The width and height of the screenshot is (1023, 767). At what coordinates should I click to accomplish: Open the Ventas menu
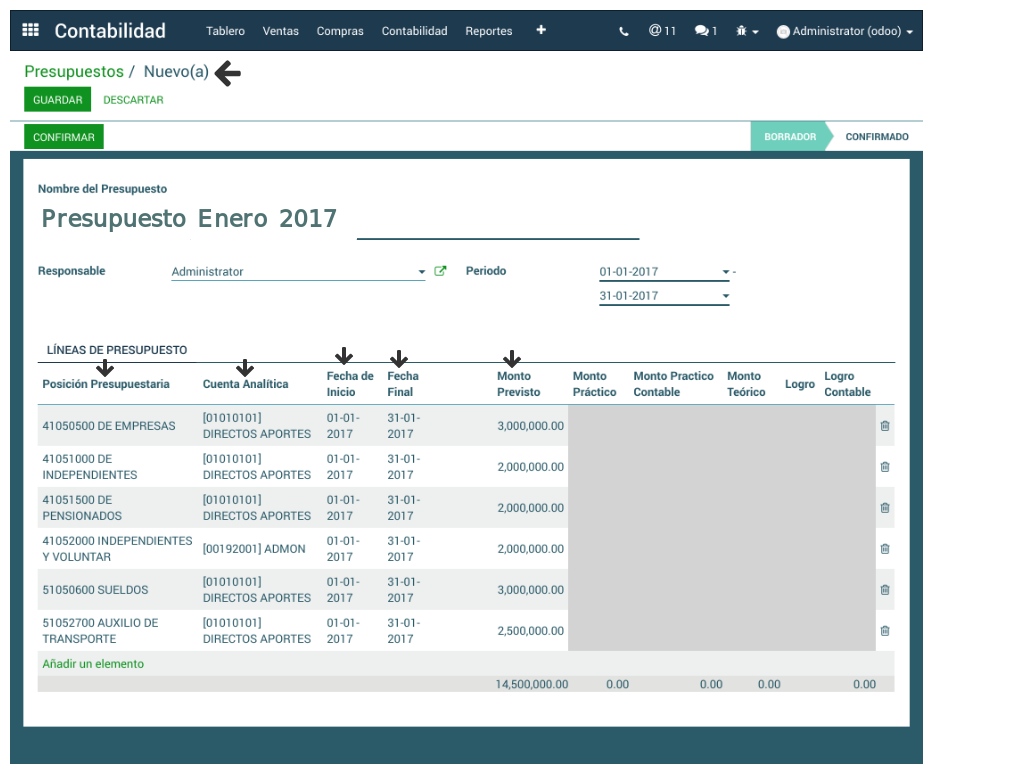tap(280, 31)
